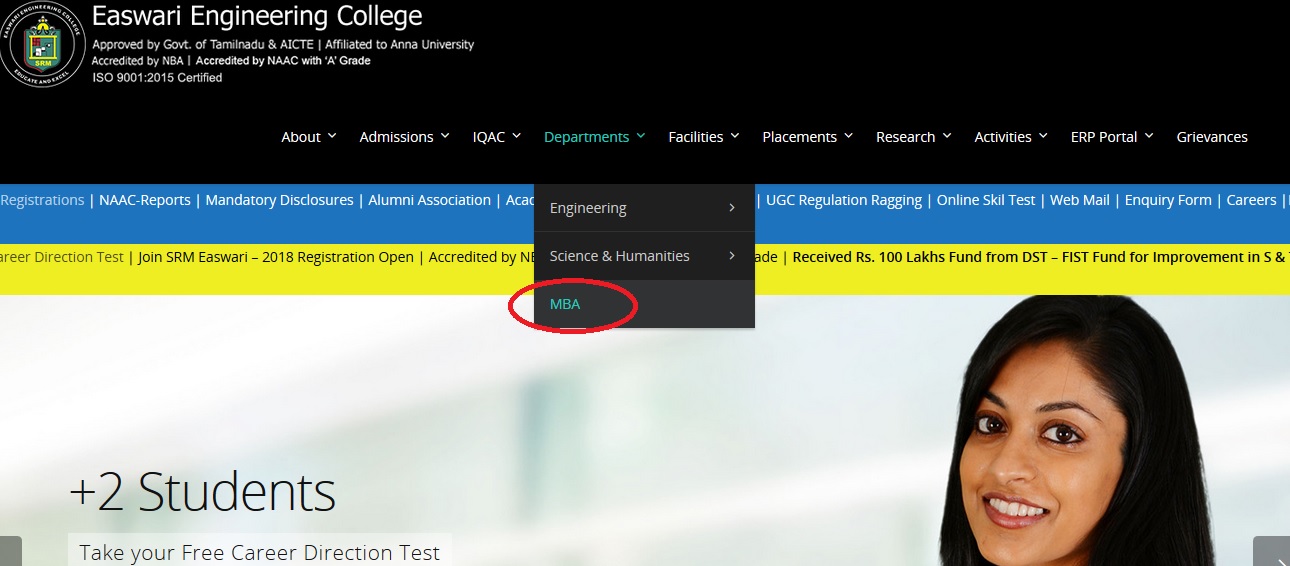1290x566 pixels.
Task: Open the Facilities menu
Action: coord(703,137)
